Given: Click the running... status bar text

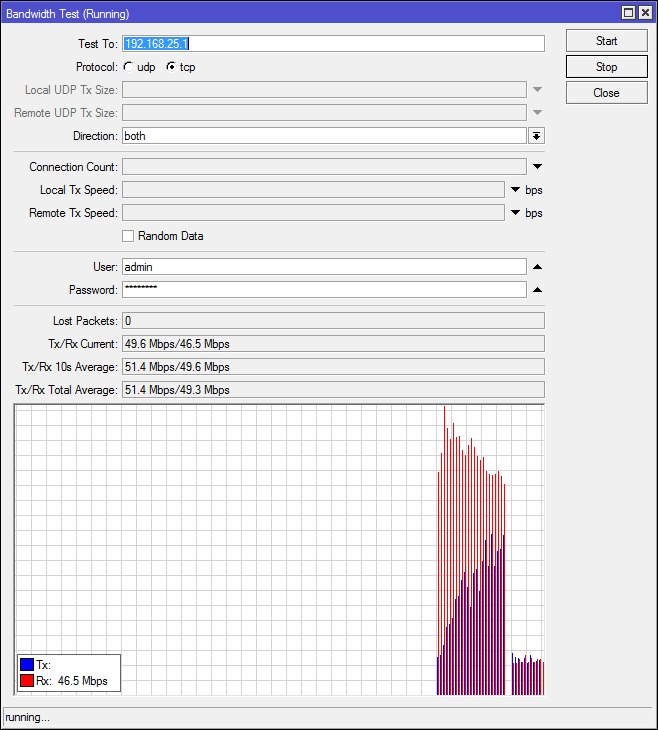Looking at the screenshot, I should (x=27, y=717).
